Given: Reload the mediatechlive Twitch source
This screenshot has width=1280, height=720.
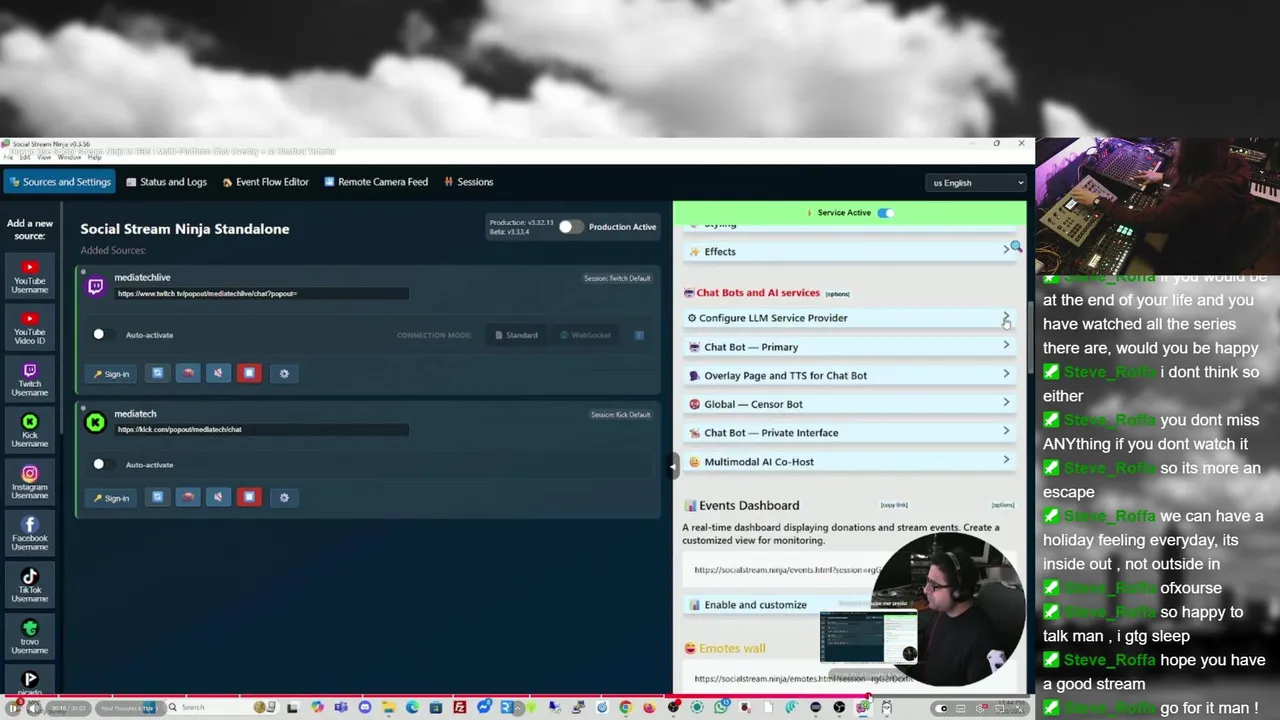Looking at the screenshot, I should point(157,373).
